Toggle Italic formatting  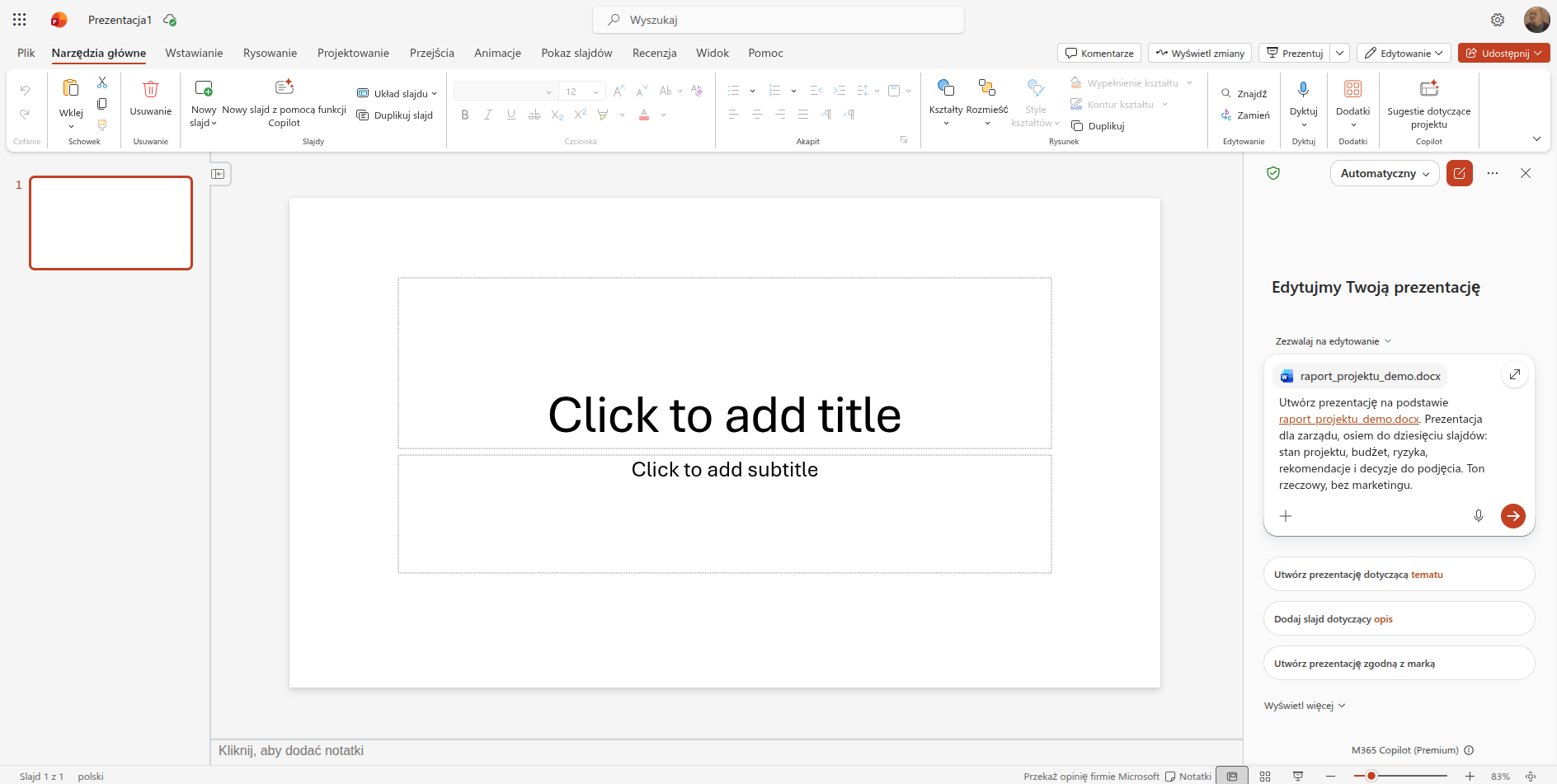[x=488, y=115]
